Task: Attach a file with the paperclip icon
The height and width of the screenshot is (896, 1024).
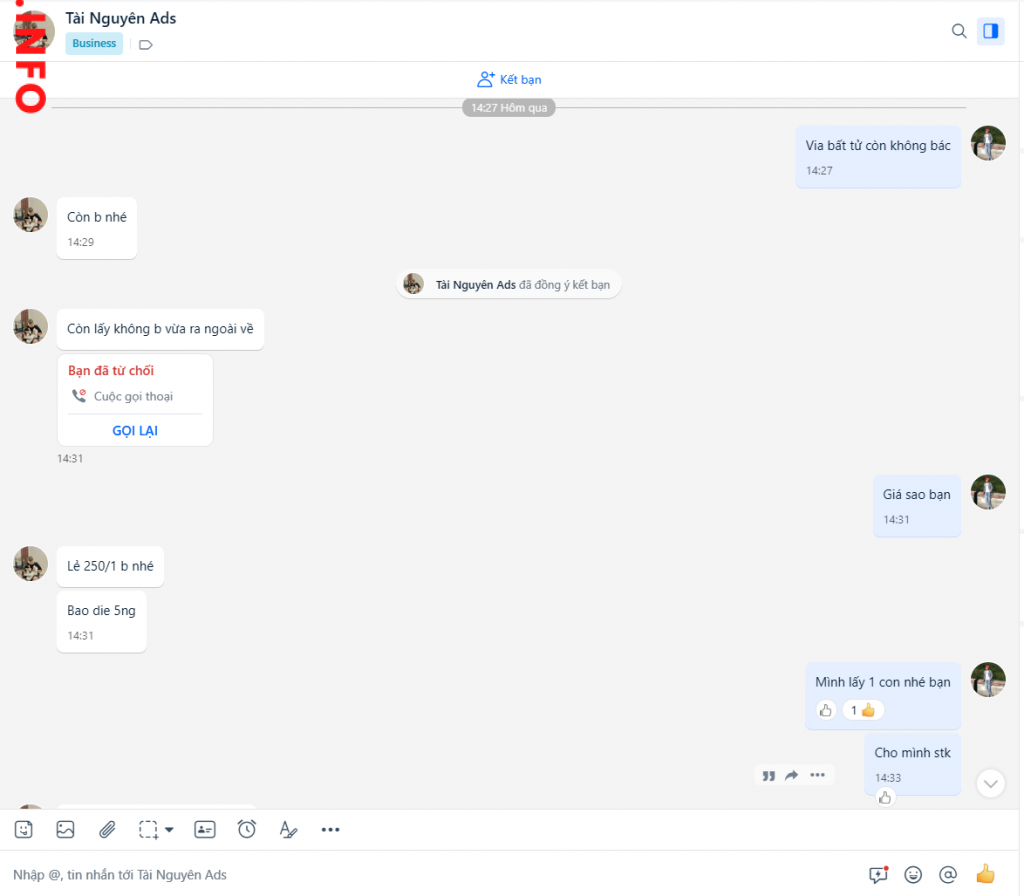Action: coord(107,829)
